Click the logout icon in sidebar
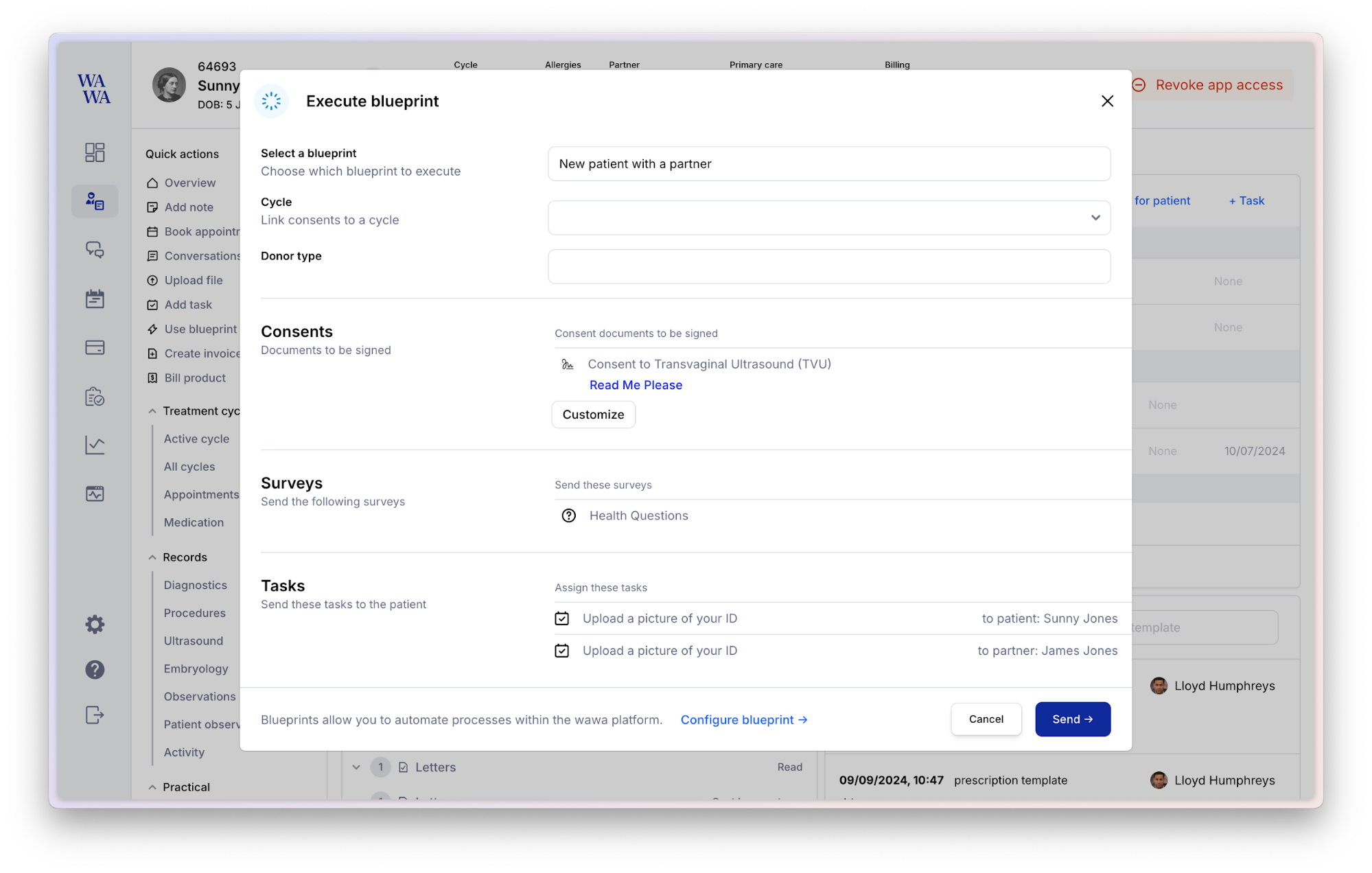Image resolution: width=1372 pixels, height=873 pixels. [x=95, y=715]
